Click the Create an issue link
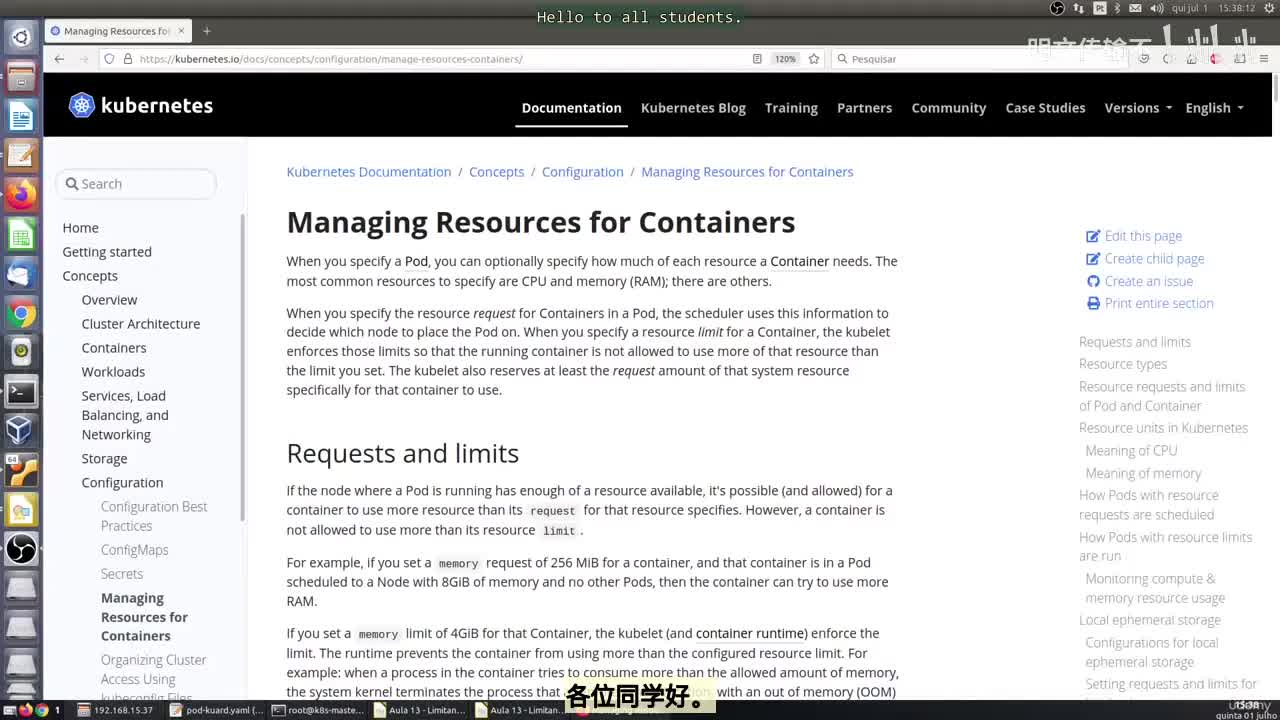 point(1139,281)
